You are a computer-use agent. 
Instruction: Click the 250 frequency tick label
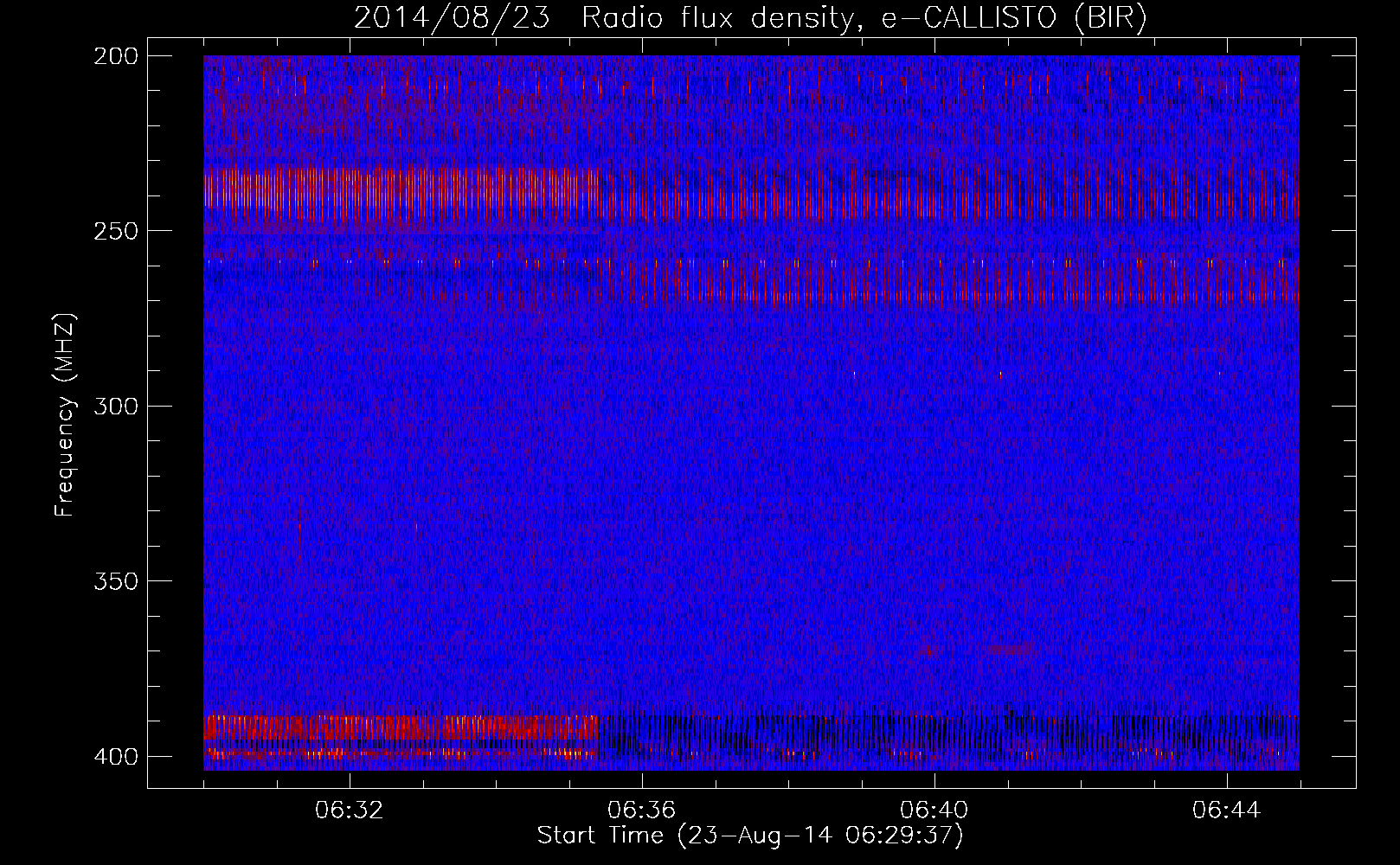tap(116, 231)
